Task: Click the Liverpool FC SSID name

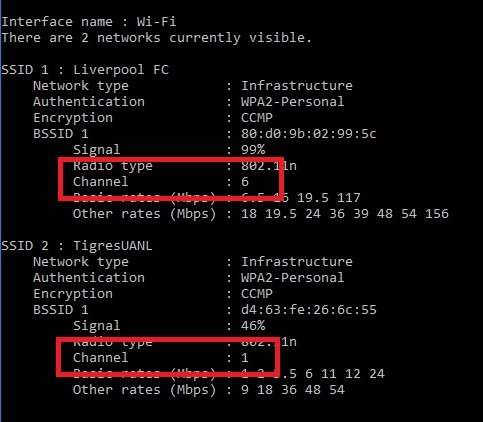Action: click(x=121, y=70)
